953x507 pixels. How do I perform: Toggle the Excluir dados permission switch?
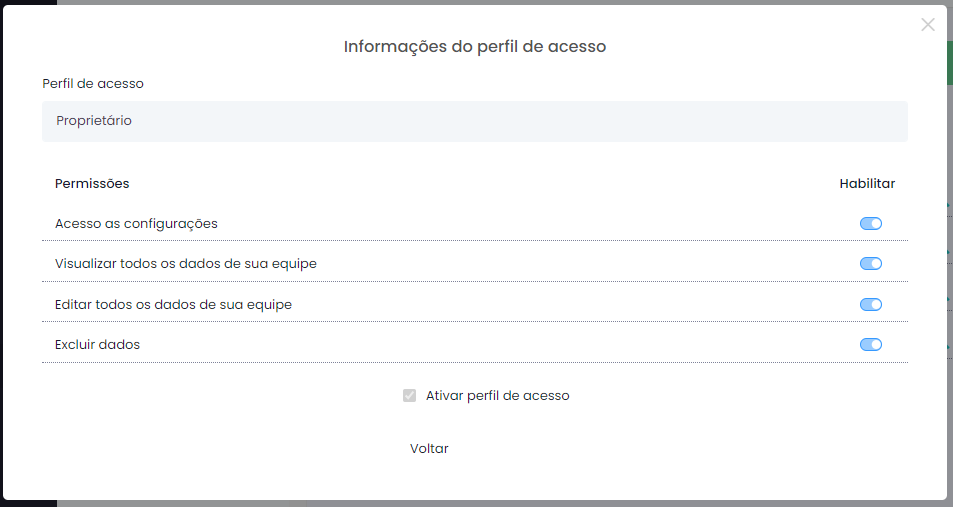click(x=870, y=345)
